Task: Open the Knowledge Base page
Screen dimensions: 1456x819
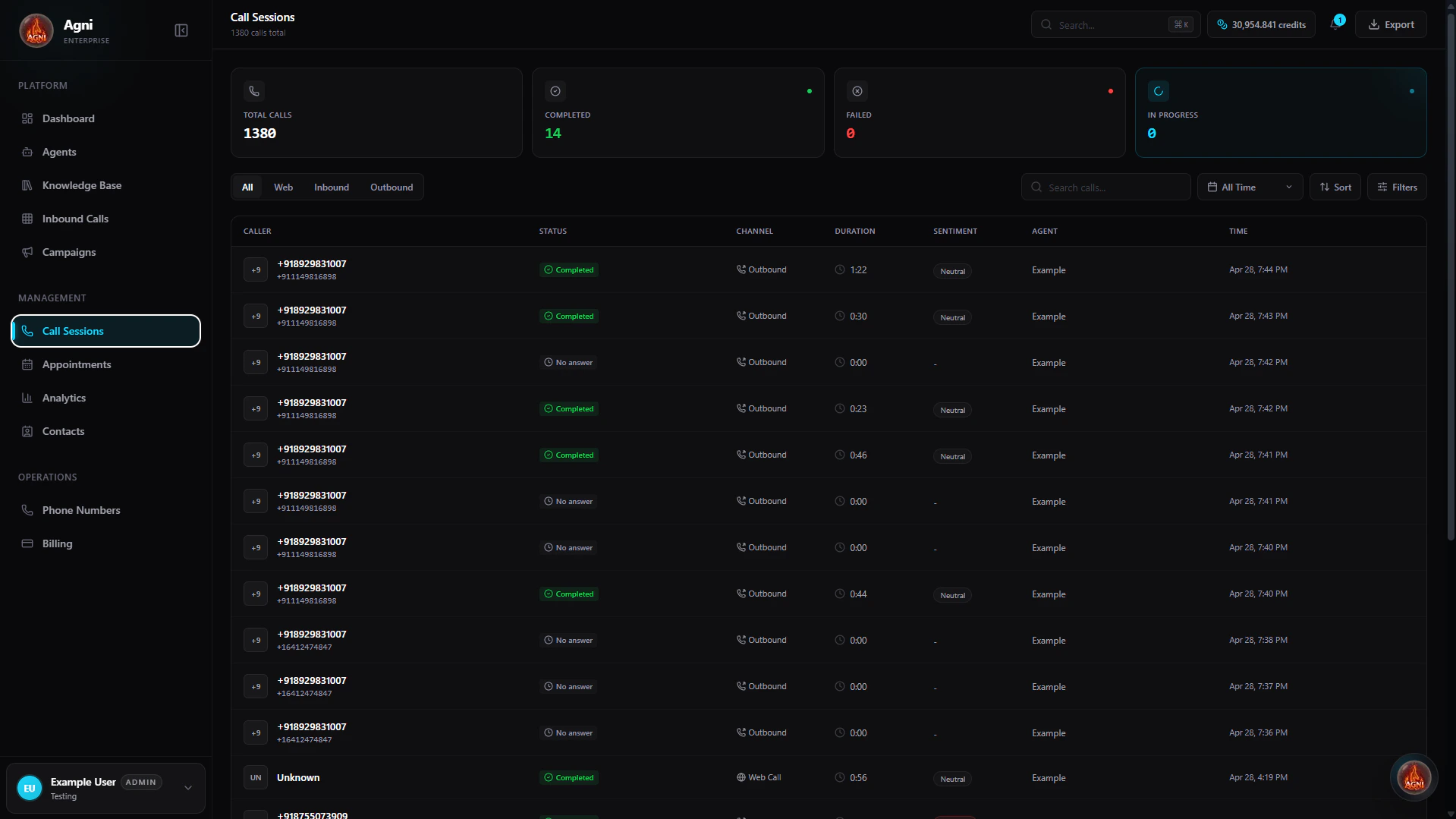Action: 106,185
